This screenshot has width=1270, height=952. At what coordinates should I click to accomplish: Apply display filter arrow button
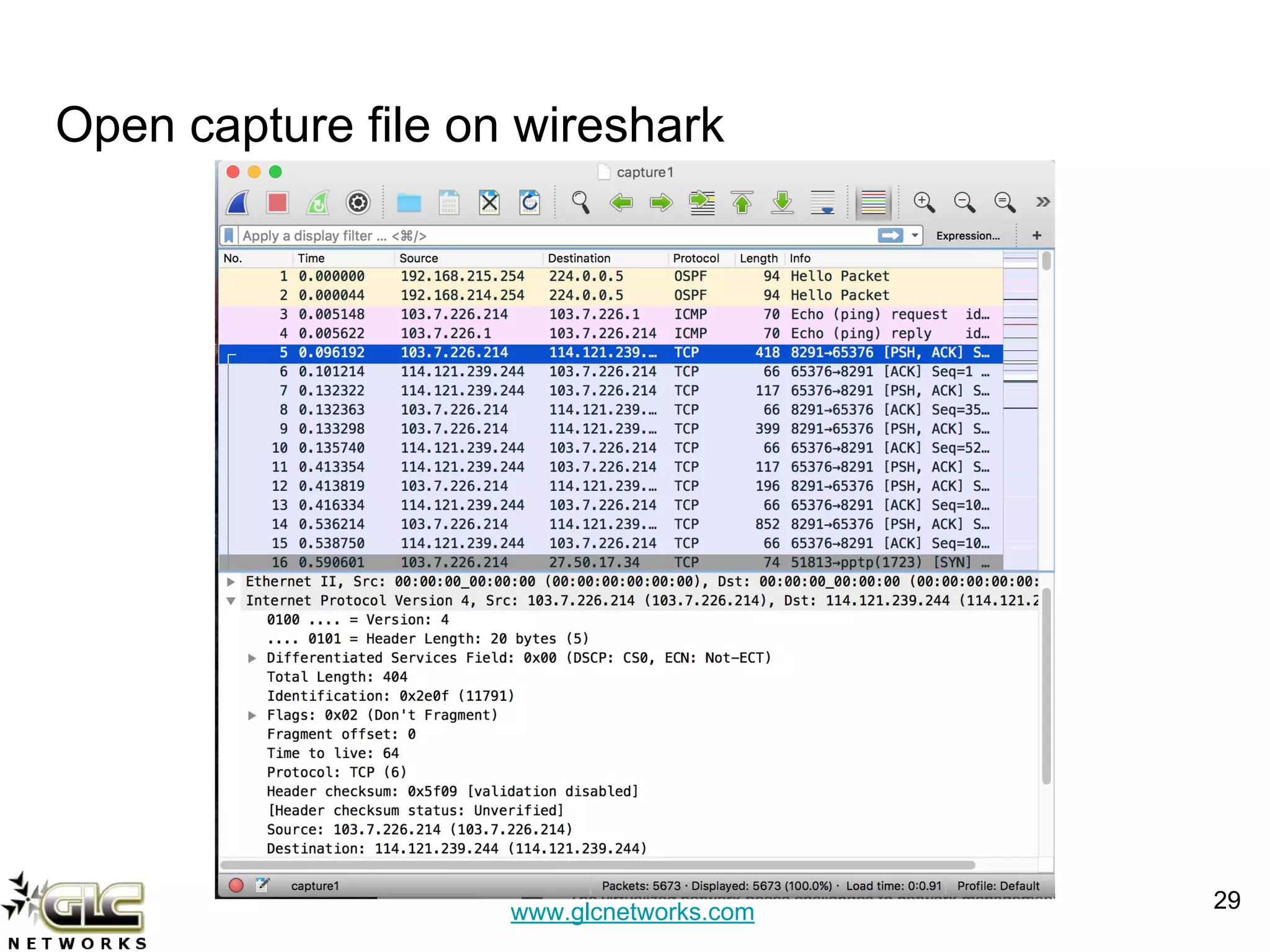pos(890,236)
